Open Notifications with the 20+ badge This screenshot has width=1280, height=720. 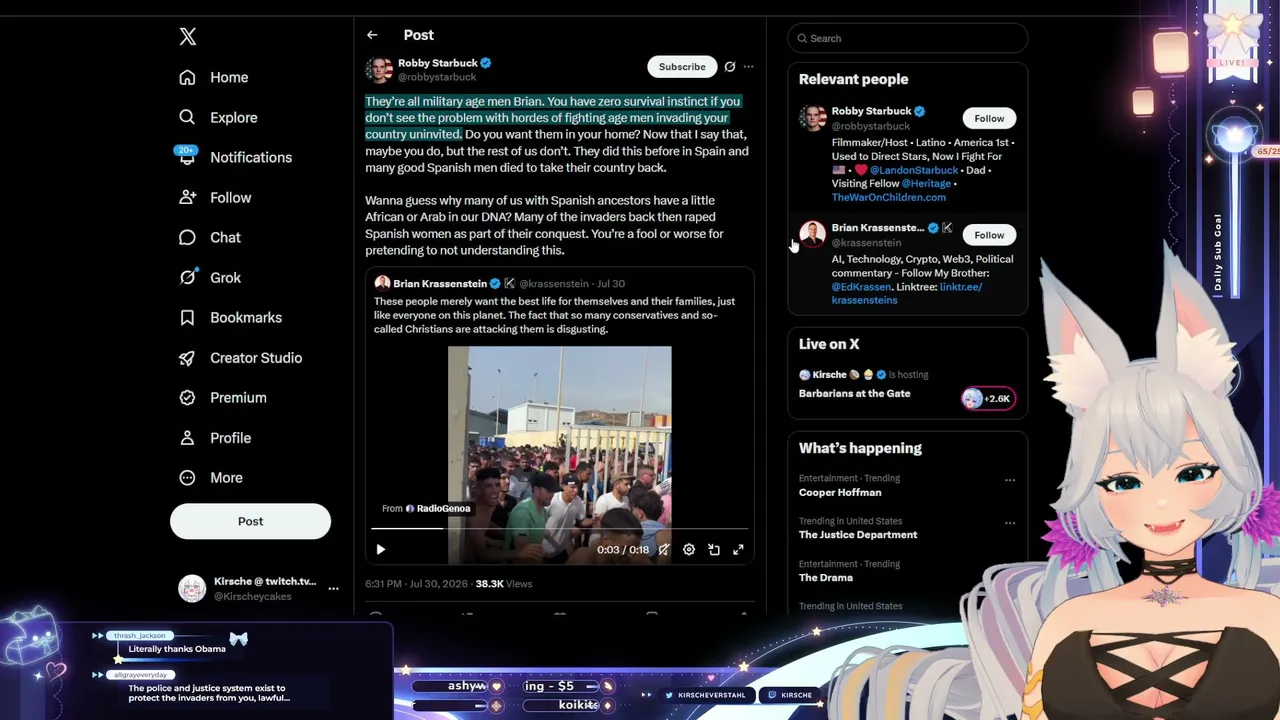235,157
